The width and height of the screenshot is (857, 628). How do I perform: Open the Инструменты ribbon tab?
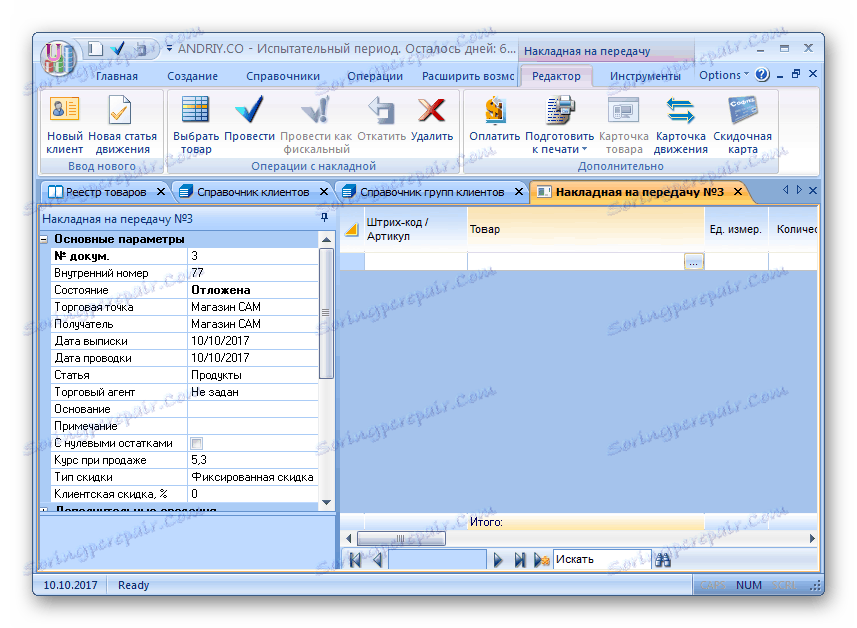tap(645, 76)
